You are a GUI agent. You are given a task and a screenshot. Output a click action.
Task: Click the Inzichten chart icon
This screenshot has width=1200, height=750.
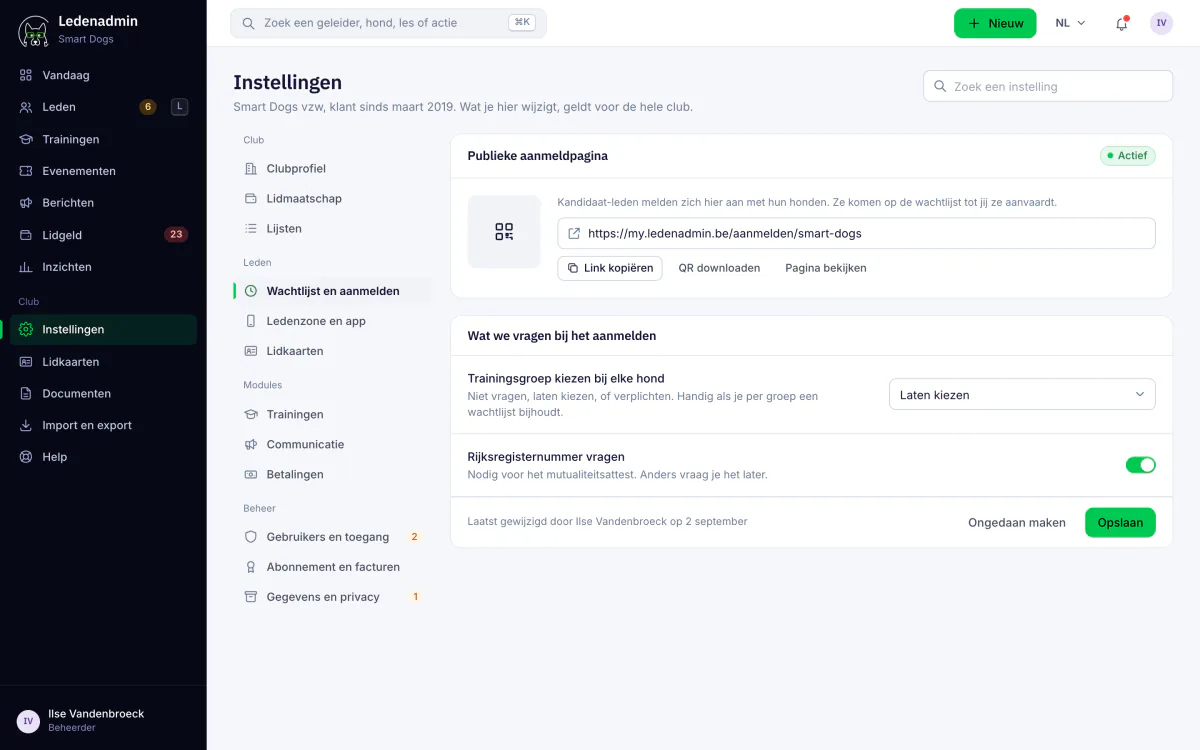point(26,267)
